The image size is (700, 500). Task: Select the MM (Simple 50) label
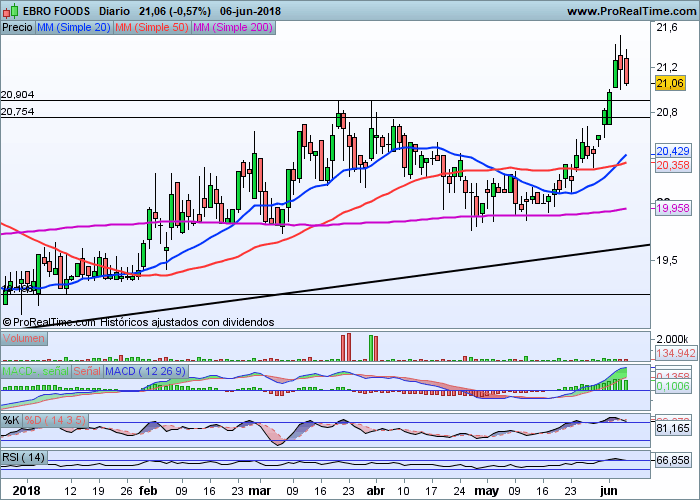pyautogui.click(x=152, y=27)
